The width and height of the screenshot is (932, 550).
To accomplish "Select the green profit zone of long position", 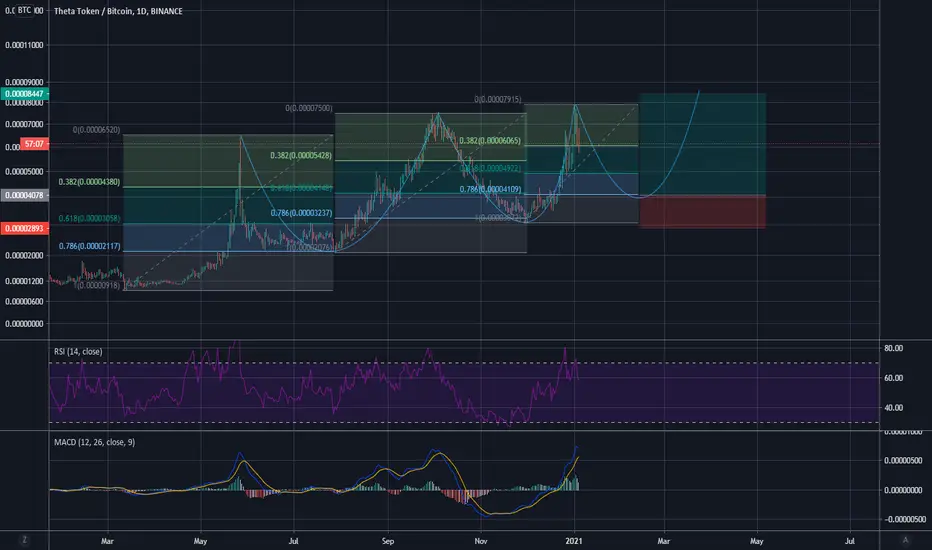I will click(703, 144).
